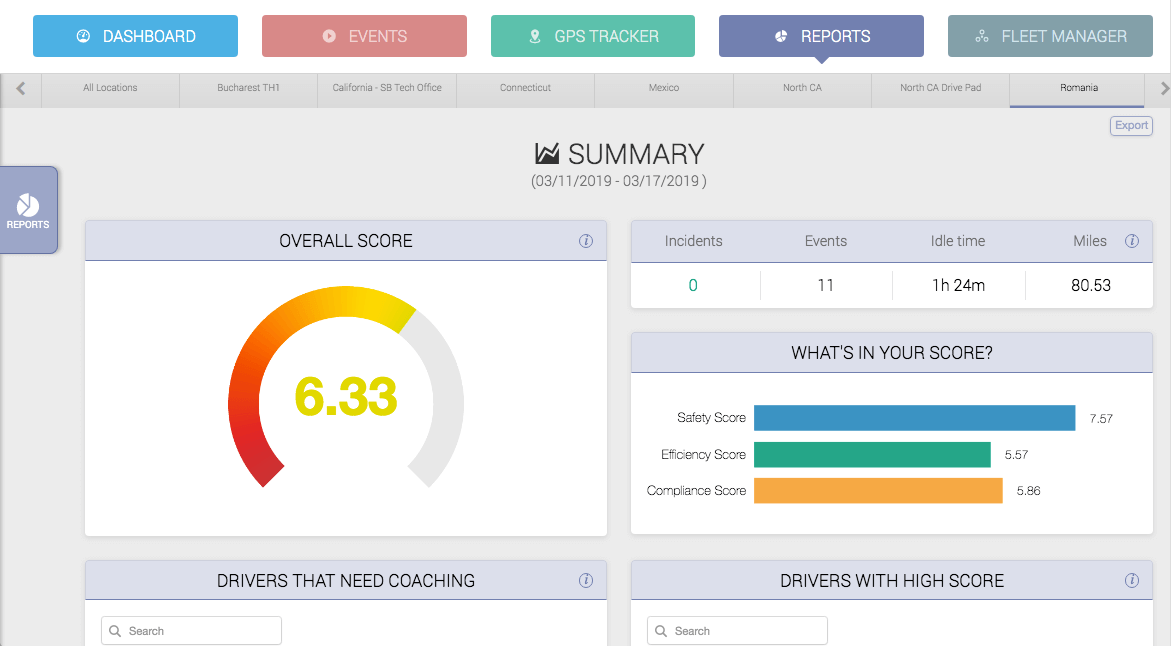This screenshot has width=1171, height=646.
Task: Click the Overall Score info icon
Action: point(586,241)
